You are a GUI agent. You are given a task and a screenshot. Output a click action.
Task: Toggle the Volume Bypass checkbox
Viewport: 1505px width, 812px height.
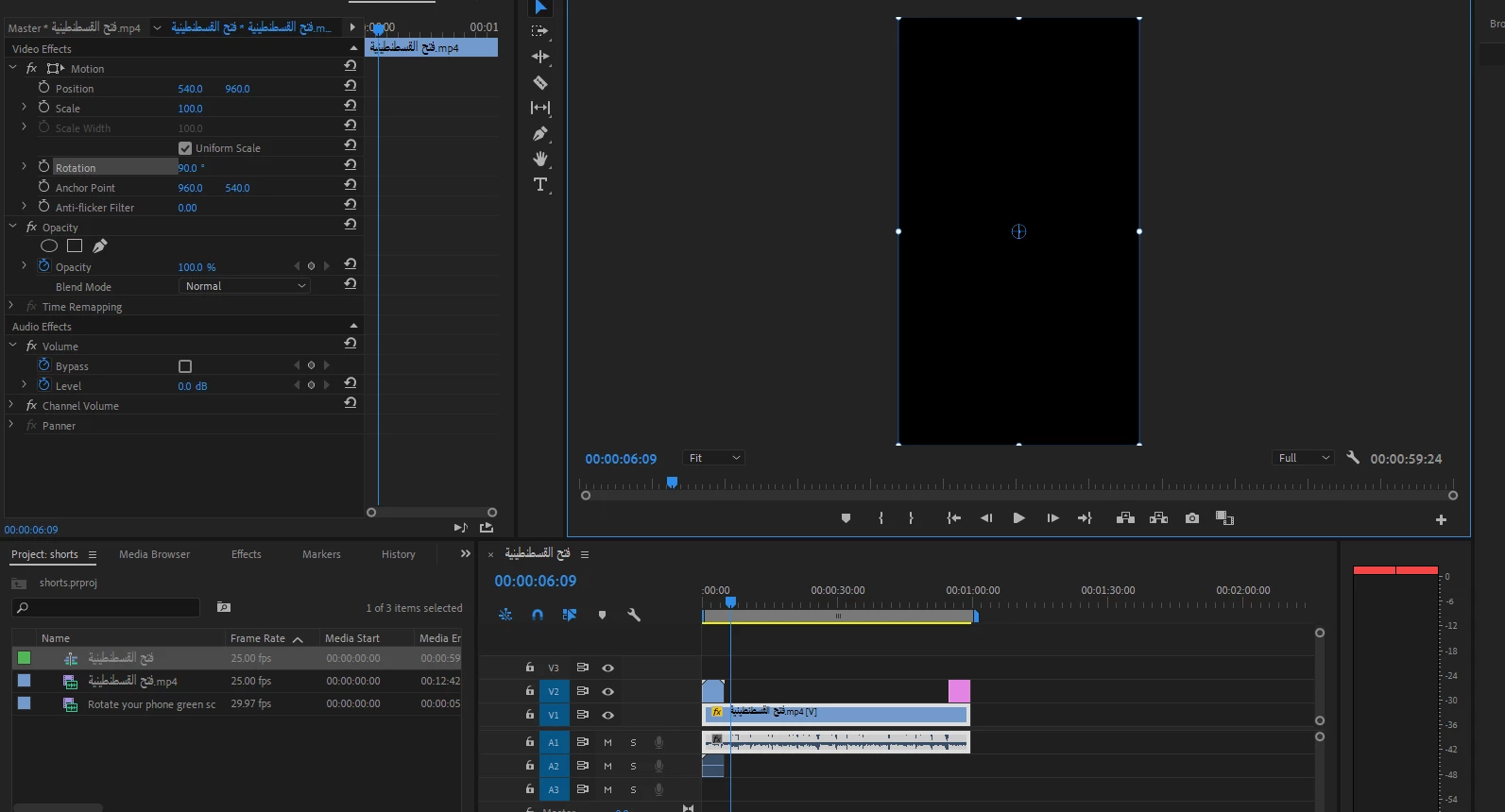tap(185, 366)
